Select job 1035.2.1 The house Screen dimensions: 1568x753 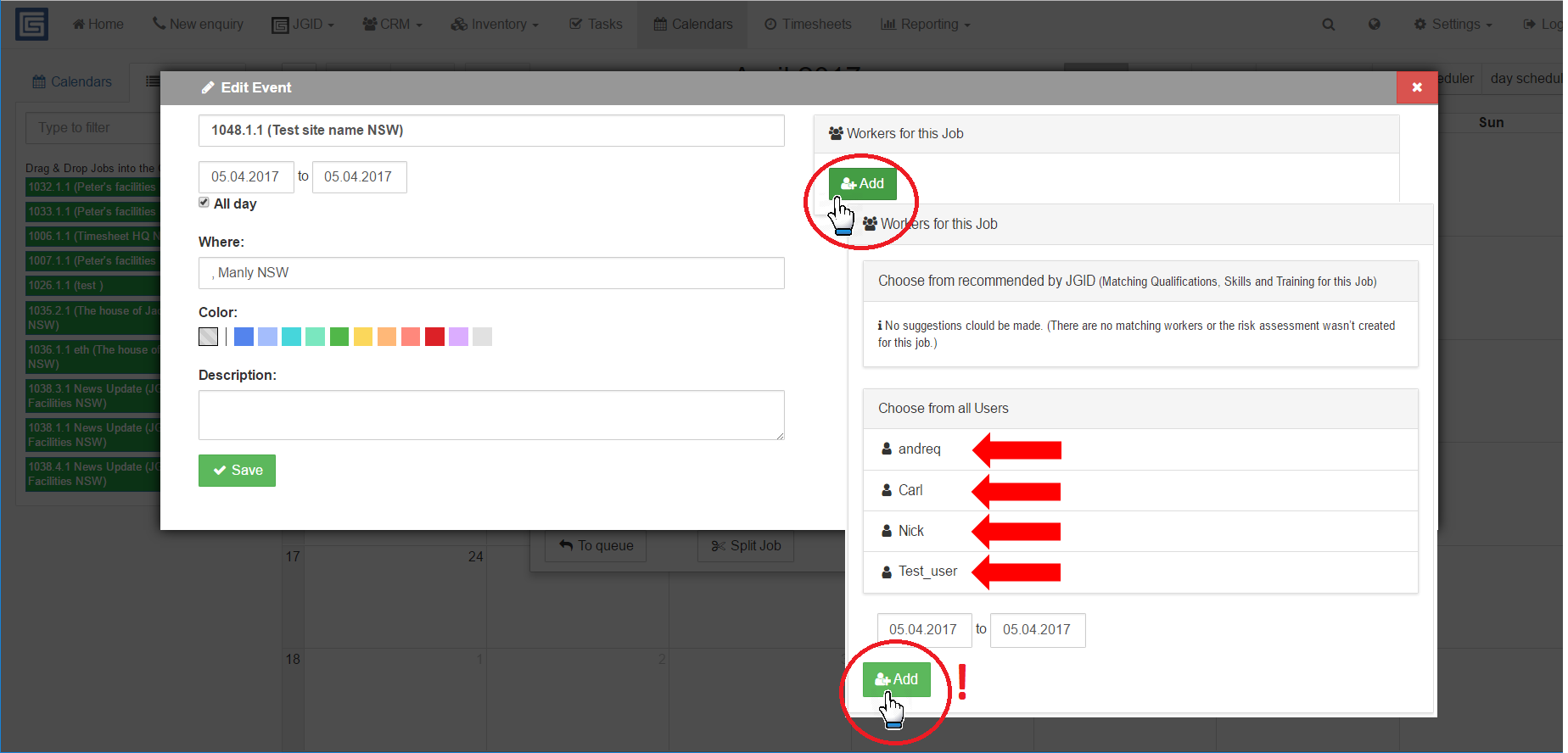pyautogui.click(x=92, y=318)
